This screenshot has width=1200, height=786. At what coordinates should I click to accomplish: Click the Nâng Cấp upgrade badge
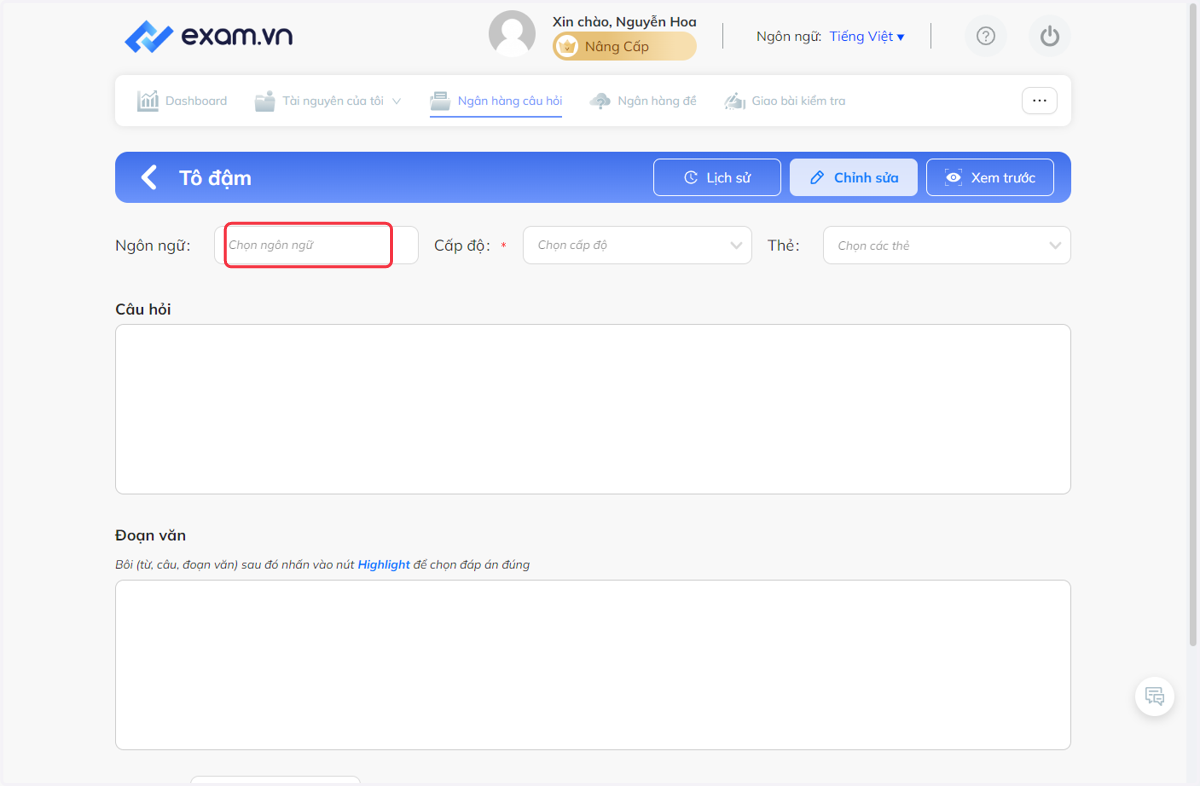(625, 46)
